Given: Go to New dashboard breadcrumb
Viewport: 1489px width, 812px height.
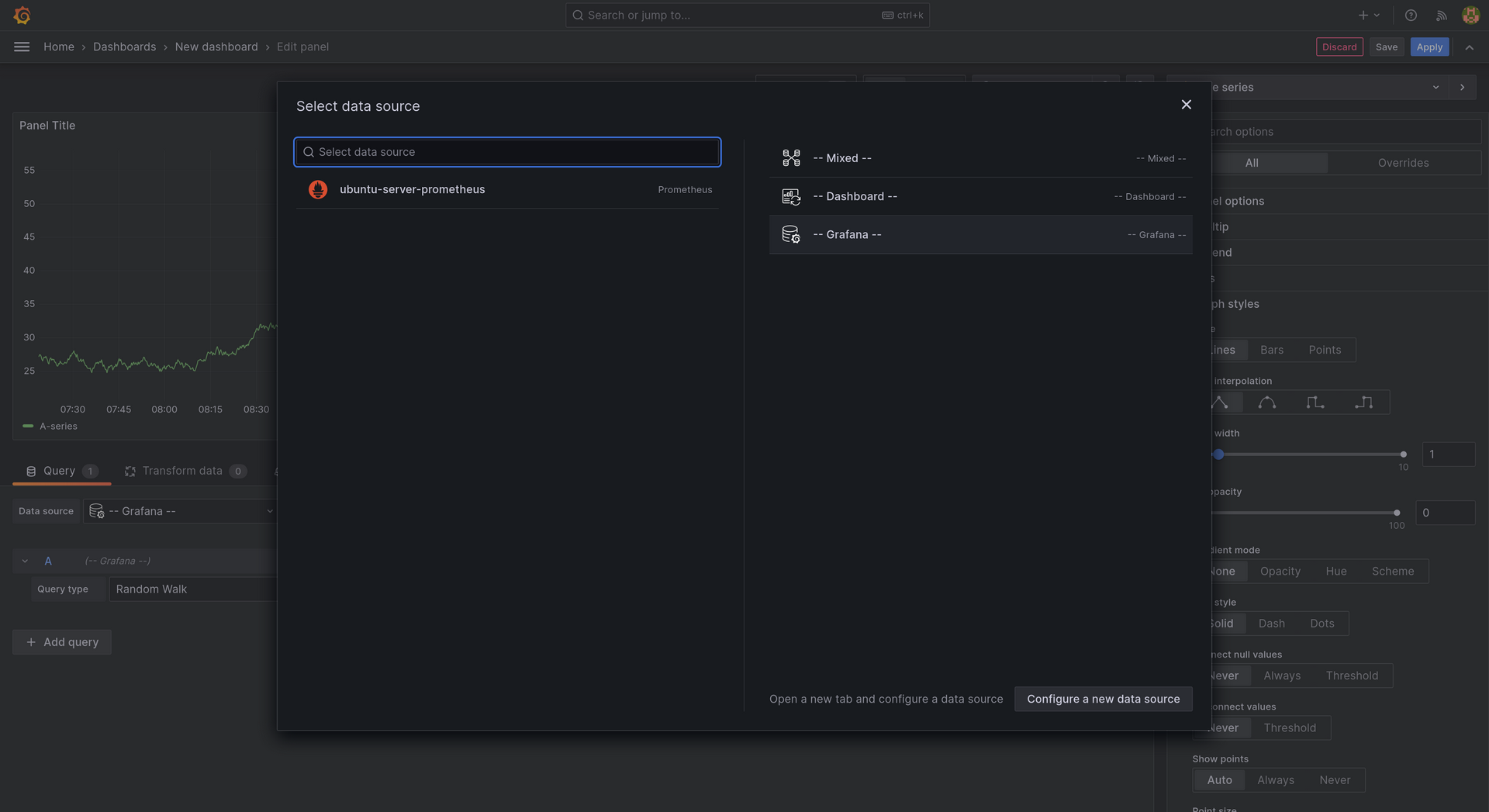Looking at the screenshot, I should [216, 47].
